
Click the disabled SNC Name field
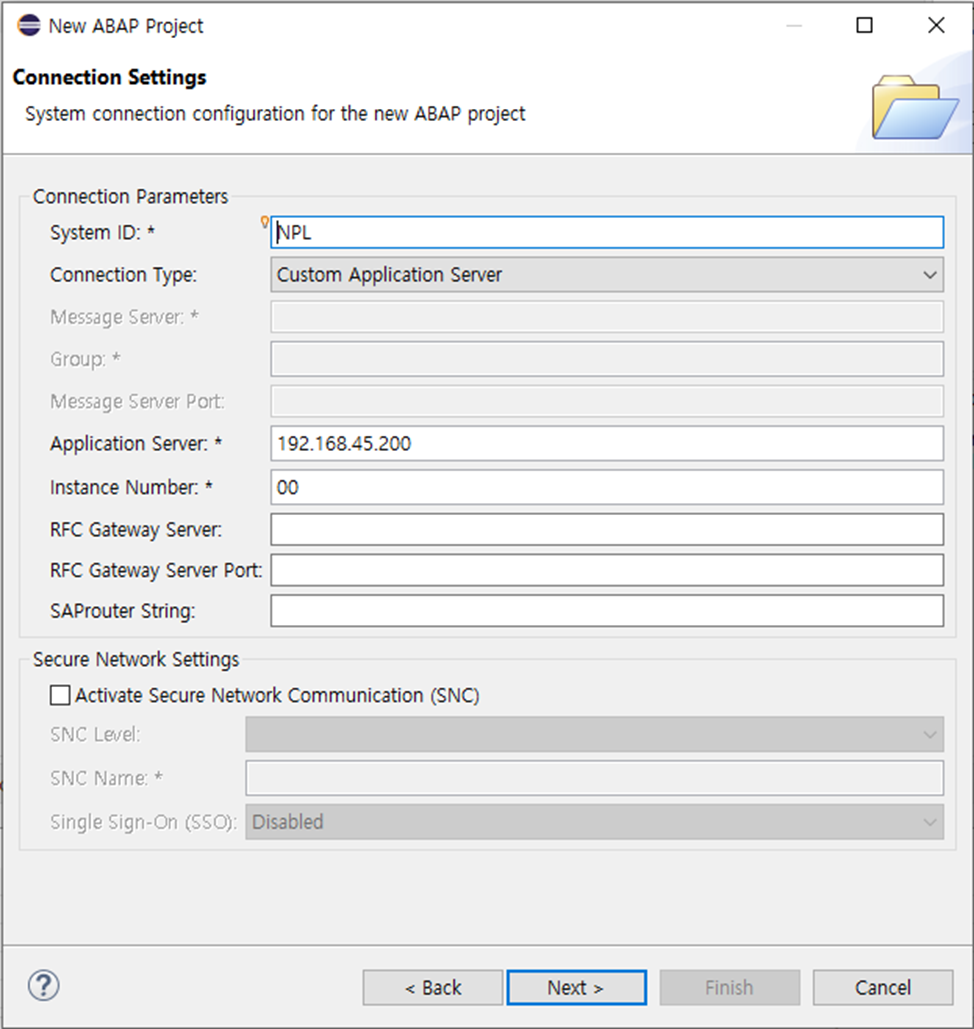coord(595,778)
